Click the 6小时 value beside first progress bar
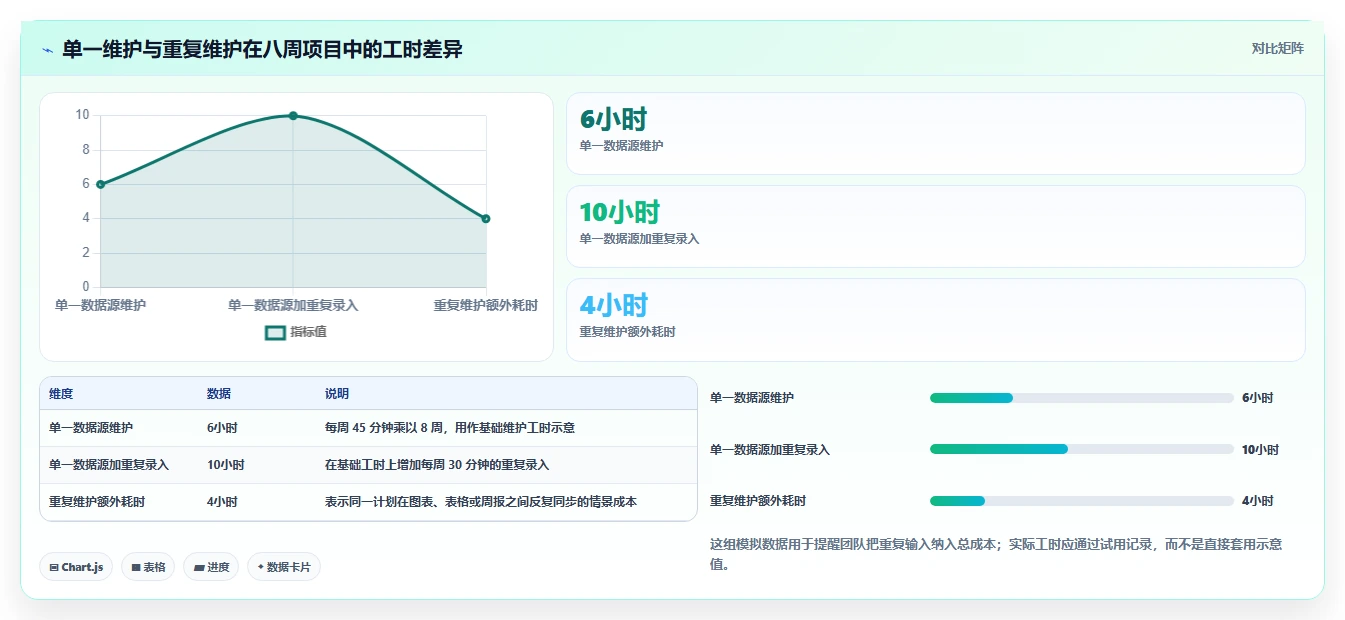Viewport: 1345px width, 620px height. click(x=1257, y=398)
